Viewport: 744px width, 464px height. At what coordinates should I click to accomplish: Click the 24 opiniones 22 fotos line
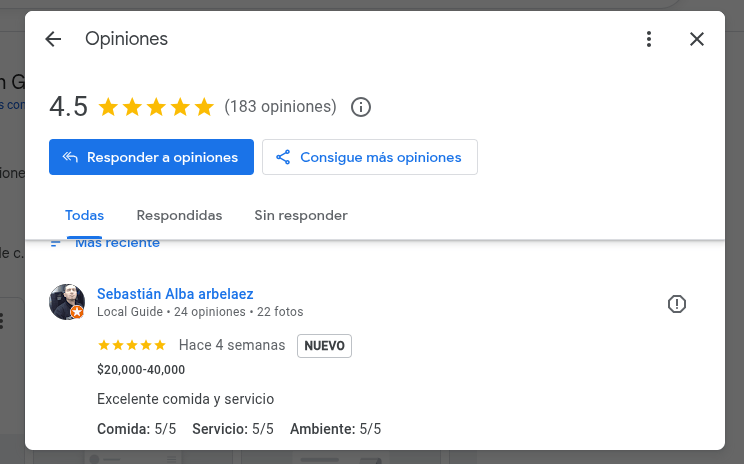tap(200, 312)
